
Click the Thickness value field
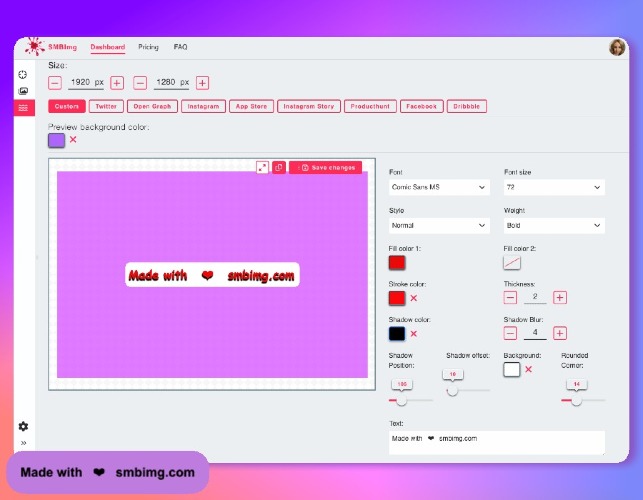(x=535, y=297)
